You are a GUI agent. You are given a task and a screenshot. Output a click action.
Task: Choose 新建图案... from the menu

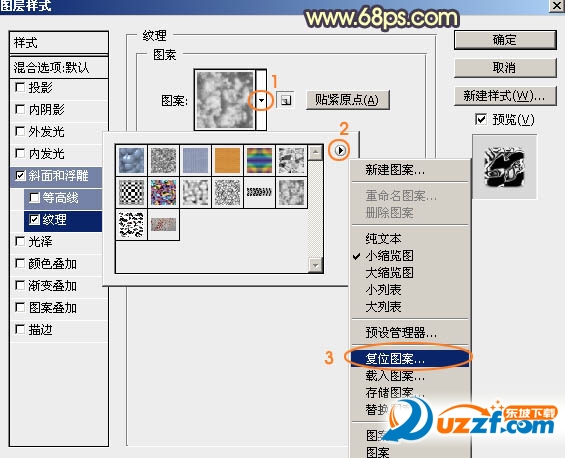[410, 169]
